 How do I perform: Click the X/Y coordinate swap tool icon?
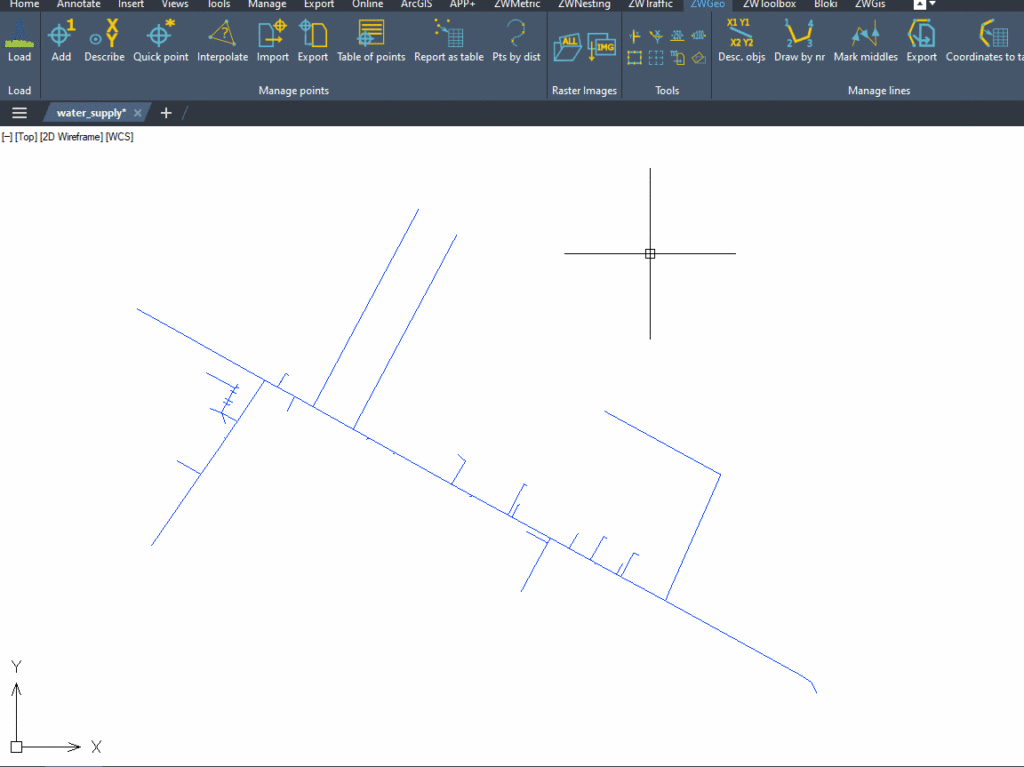[x=656, y=36]
